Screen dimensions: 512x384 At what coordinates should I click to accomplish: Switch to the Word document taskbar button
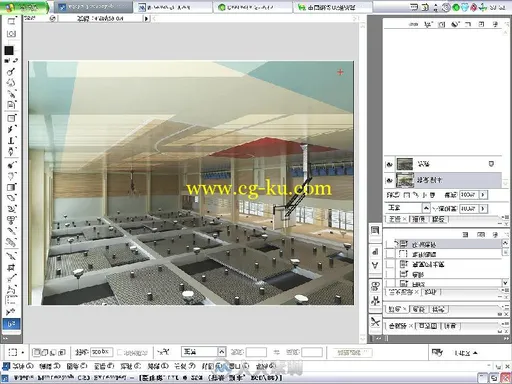(x=172, y=7)
